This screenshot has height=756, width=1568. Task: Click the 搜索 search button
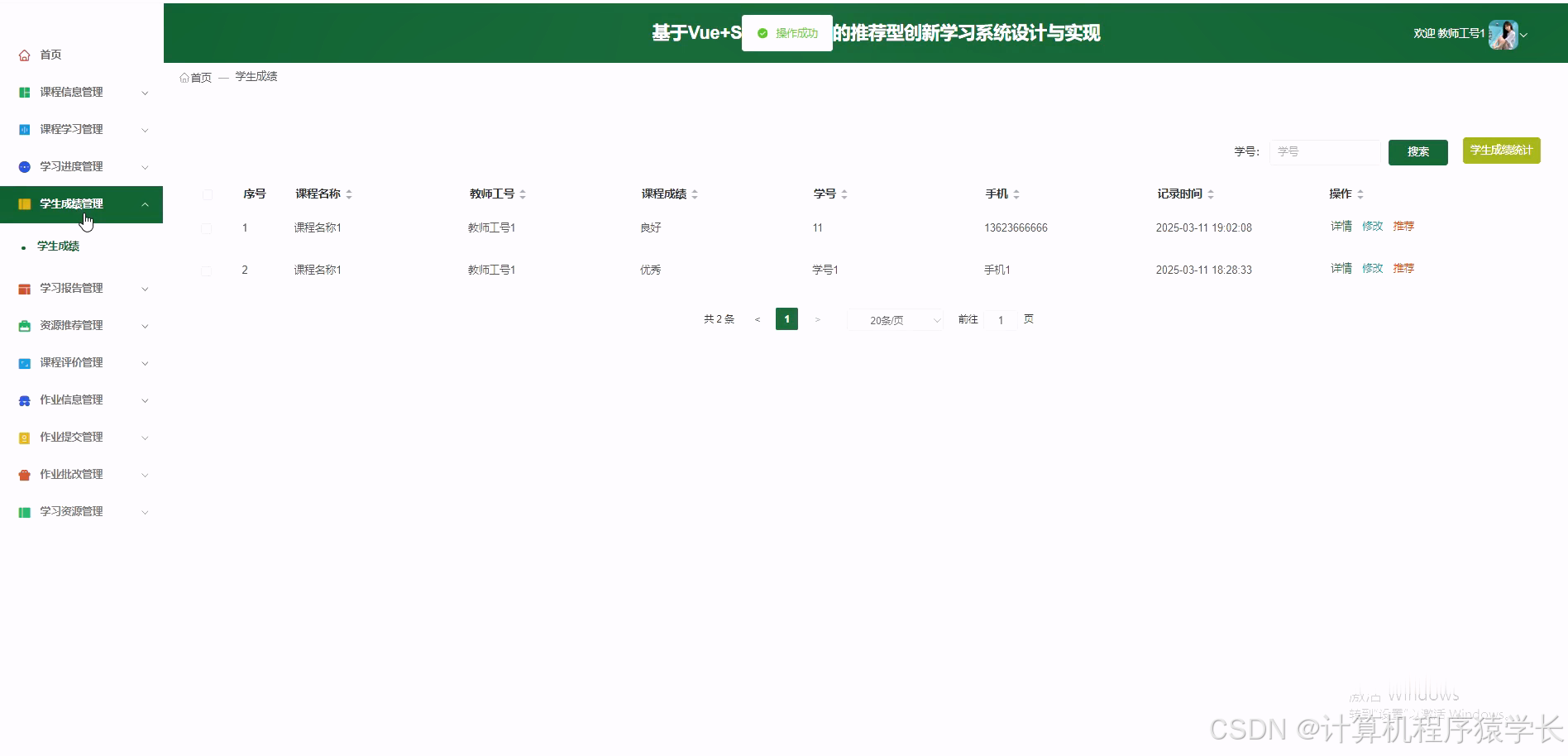pyautogui.click(x=1417, y=151)
